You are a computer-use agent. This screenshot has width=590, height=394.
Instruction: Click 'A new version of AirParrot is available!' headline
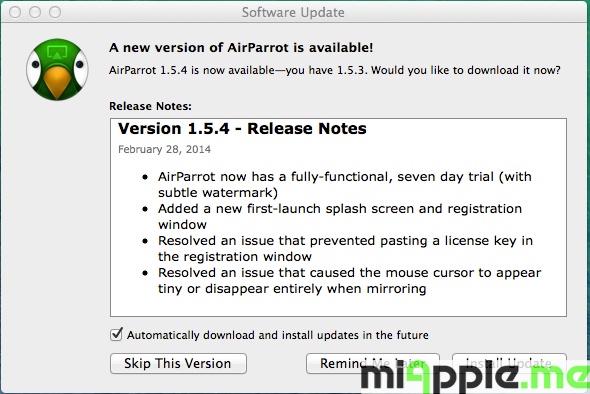coord(241,48)
